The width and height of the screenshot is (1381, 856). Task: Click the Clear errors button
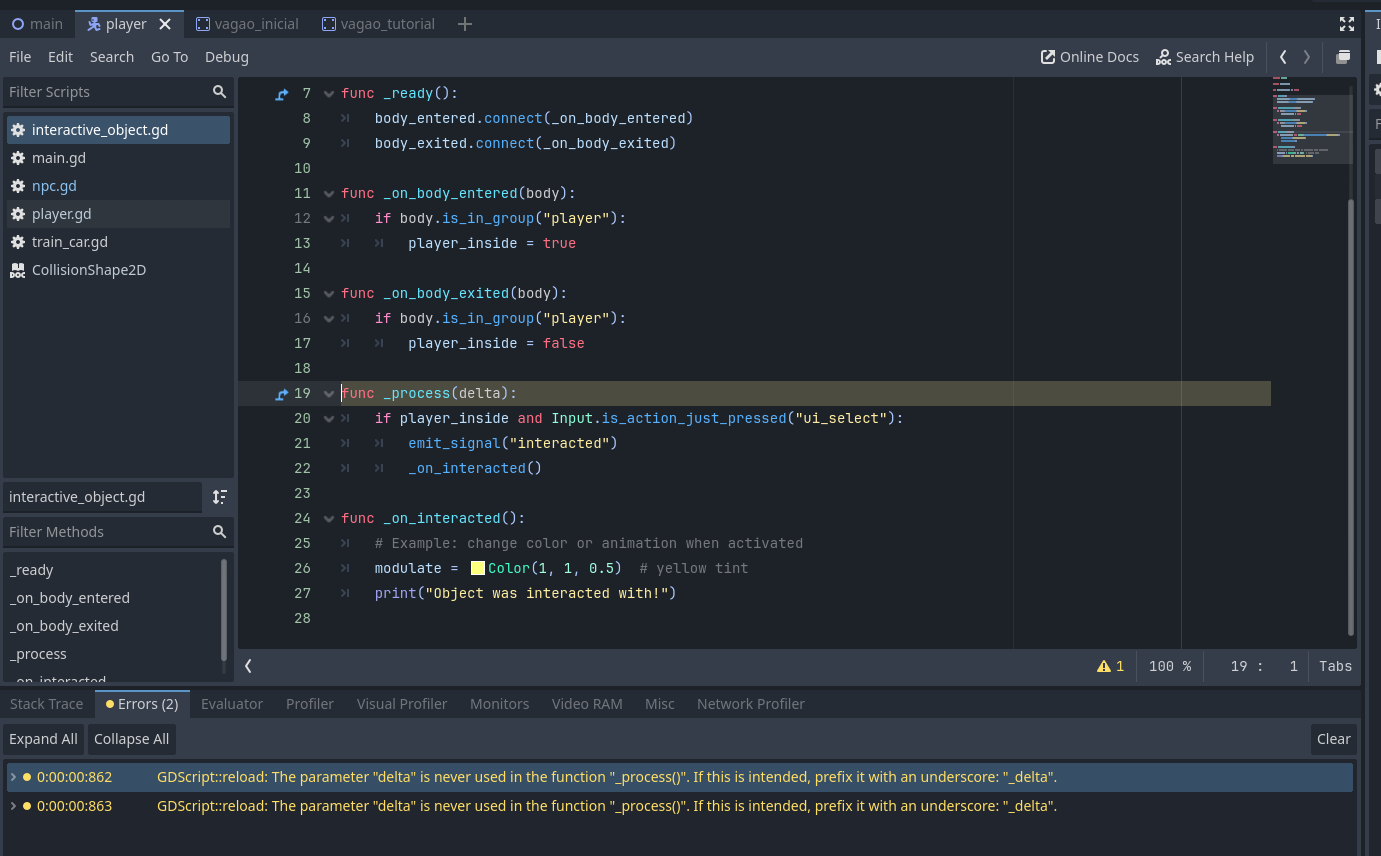click(x=1333, y=739)
